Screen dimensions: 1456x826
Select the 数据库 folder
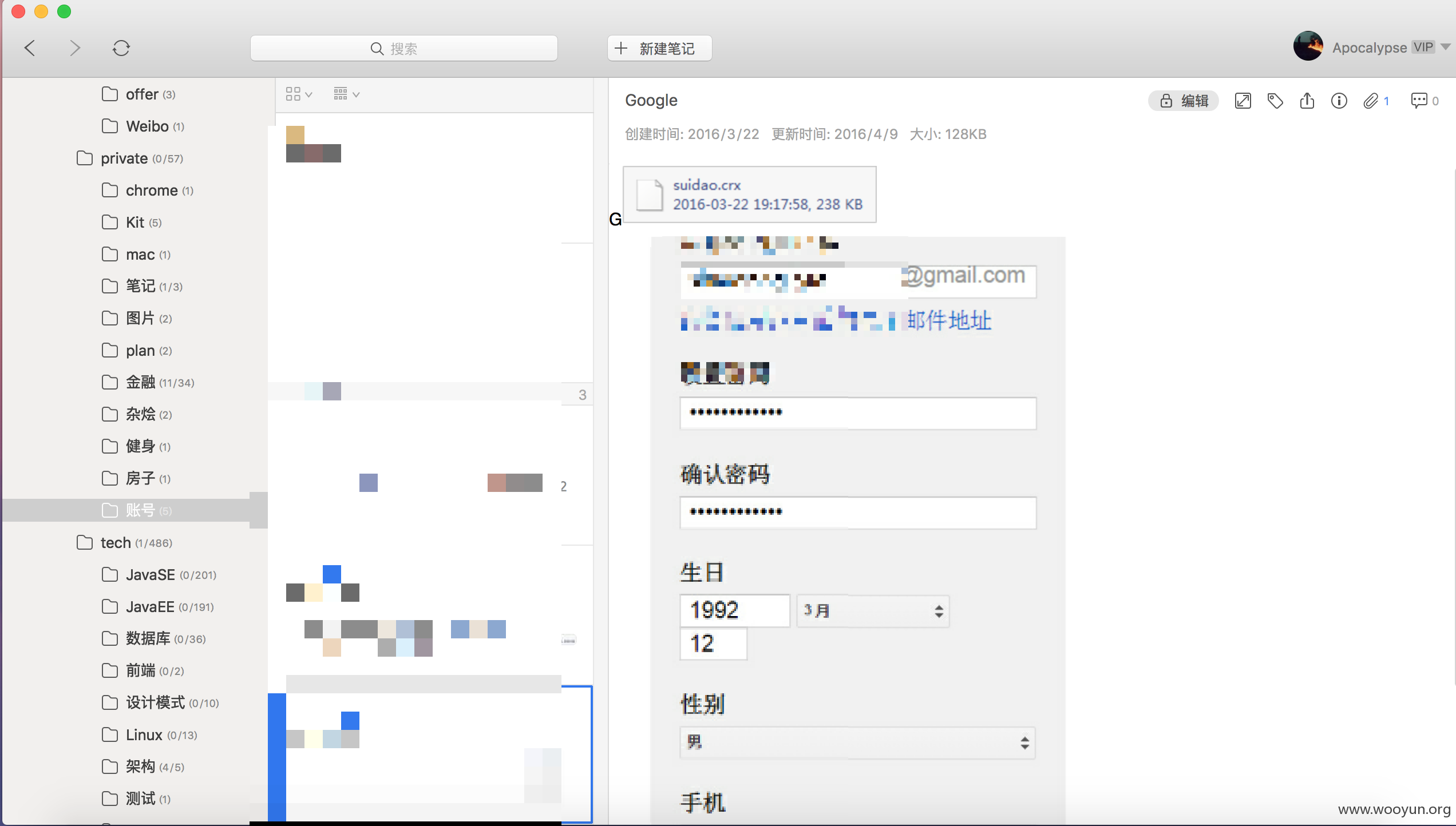(x=153, y=639)
